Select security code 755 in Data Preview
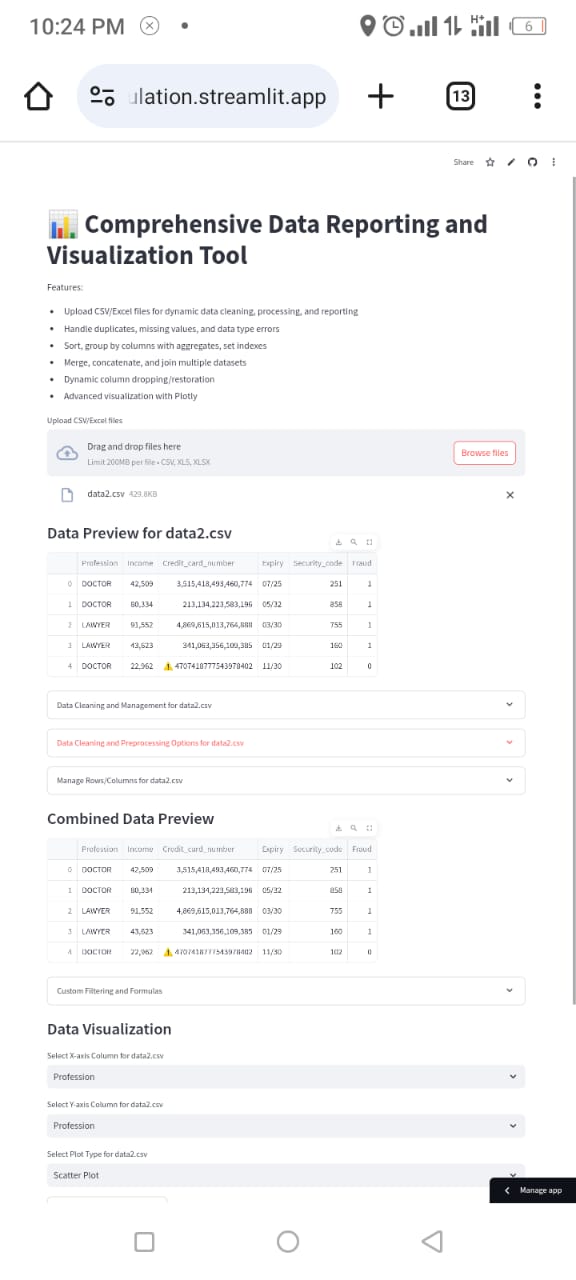The image size is (576, 1280). pyautogui.click(x=318, y=624)
